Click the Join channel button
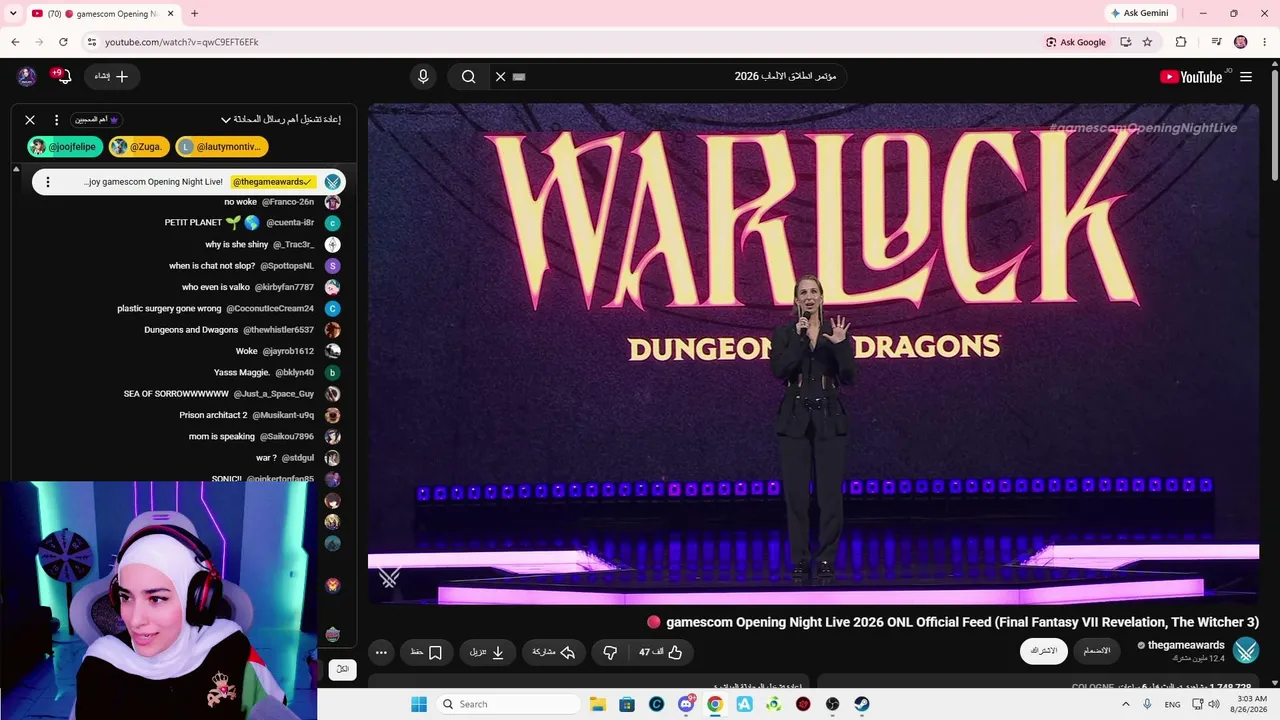 coord(1097,651)
